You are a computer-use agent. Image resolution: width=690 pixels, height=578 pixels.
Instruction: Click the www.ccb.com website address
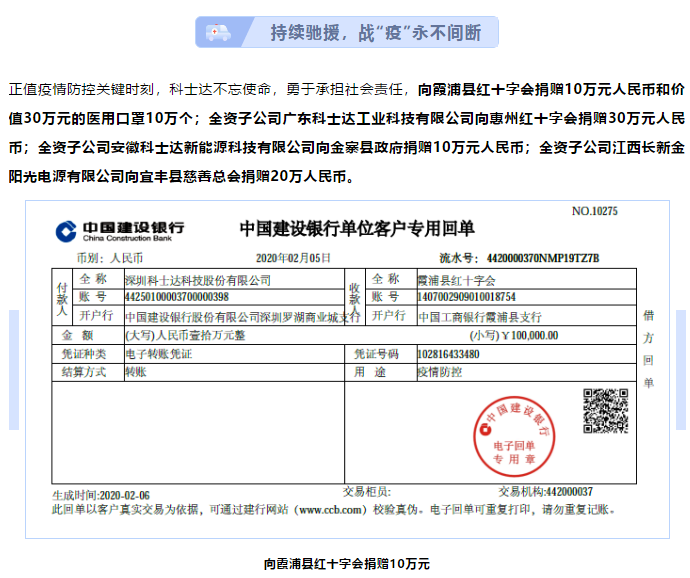coord(330,510)
